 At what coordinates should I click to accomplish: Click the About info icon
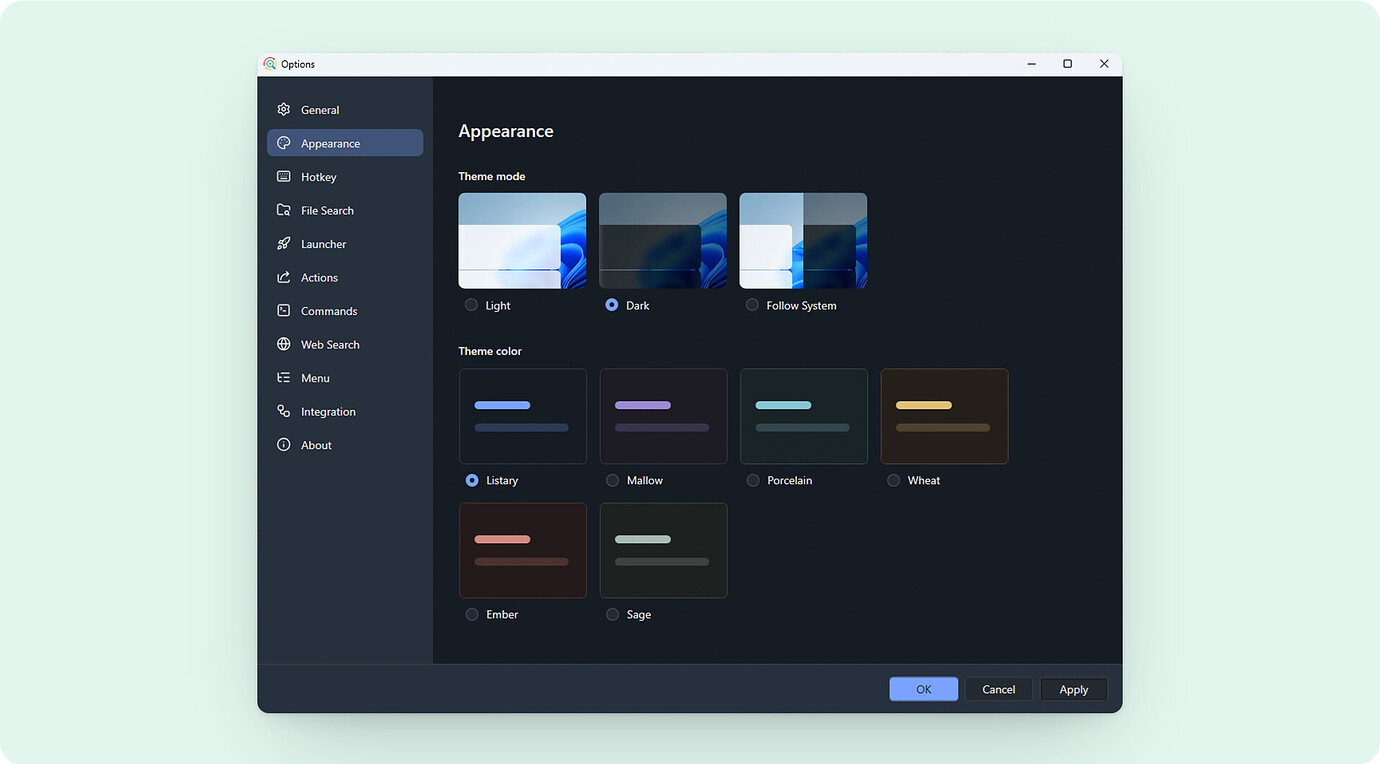[x=284, y=445]
